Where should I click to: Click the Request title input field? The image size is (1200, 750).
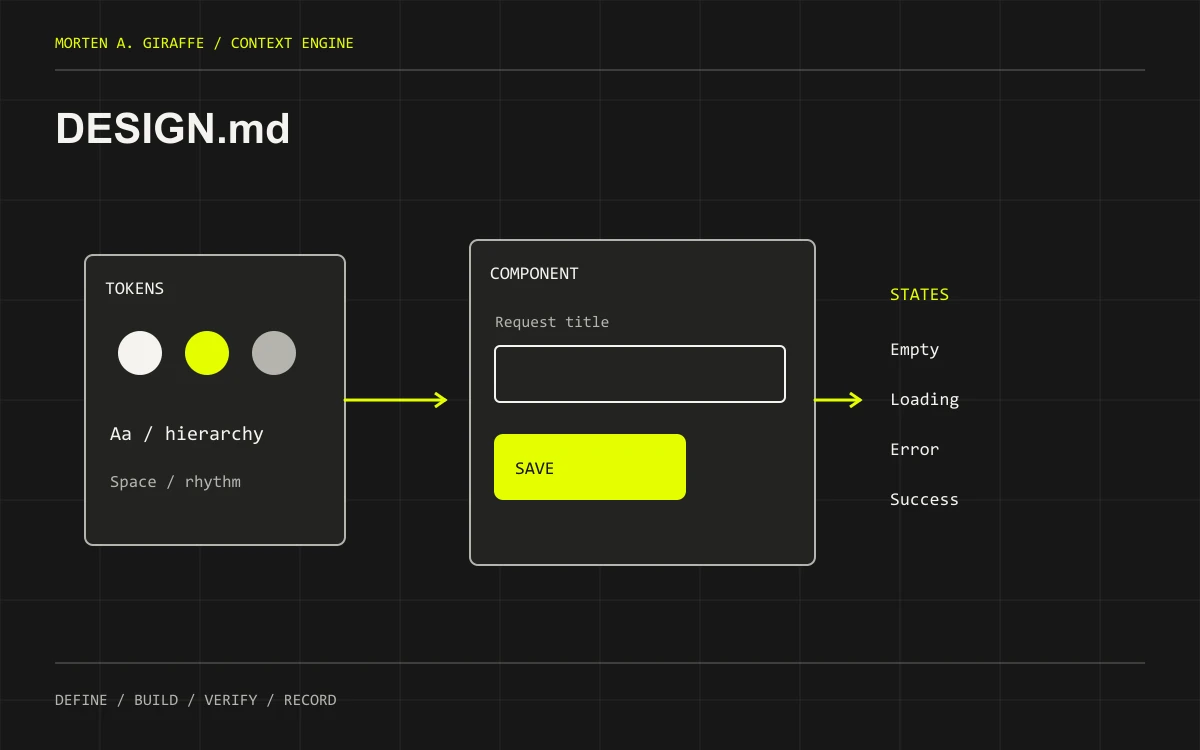click(640, 374)
